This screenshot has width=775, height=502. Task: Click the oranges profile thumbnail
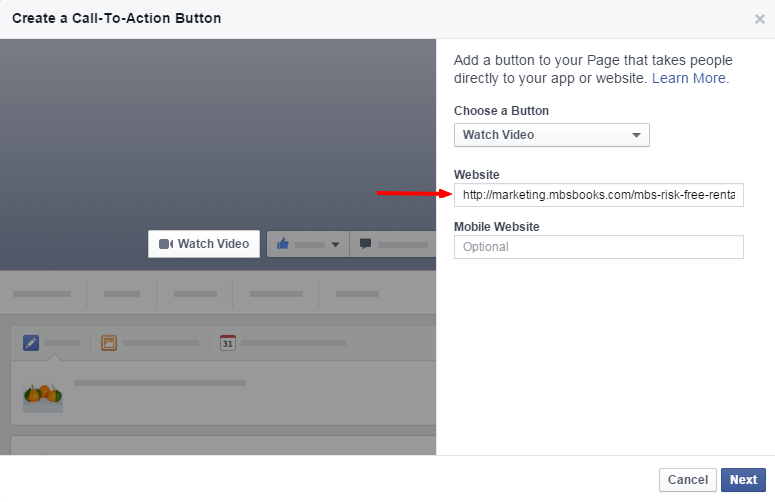click(42, 394)
